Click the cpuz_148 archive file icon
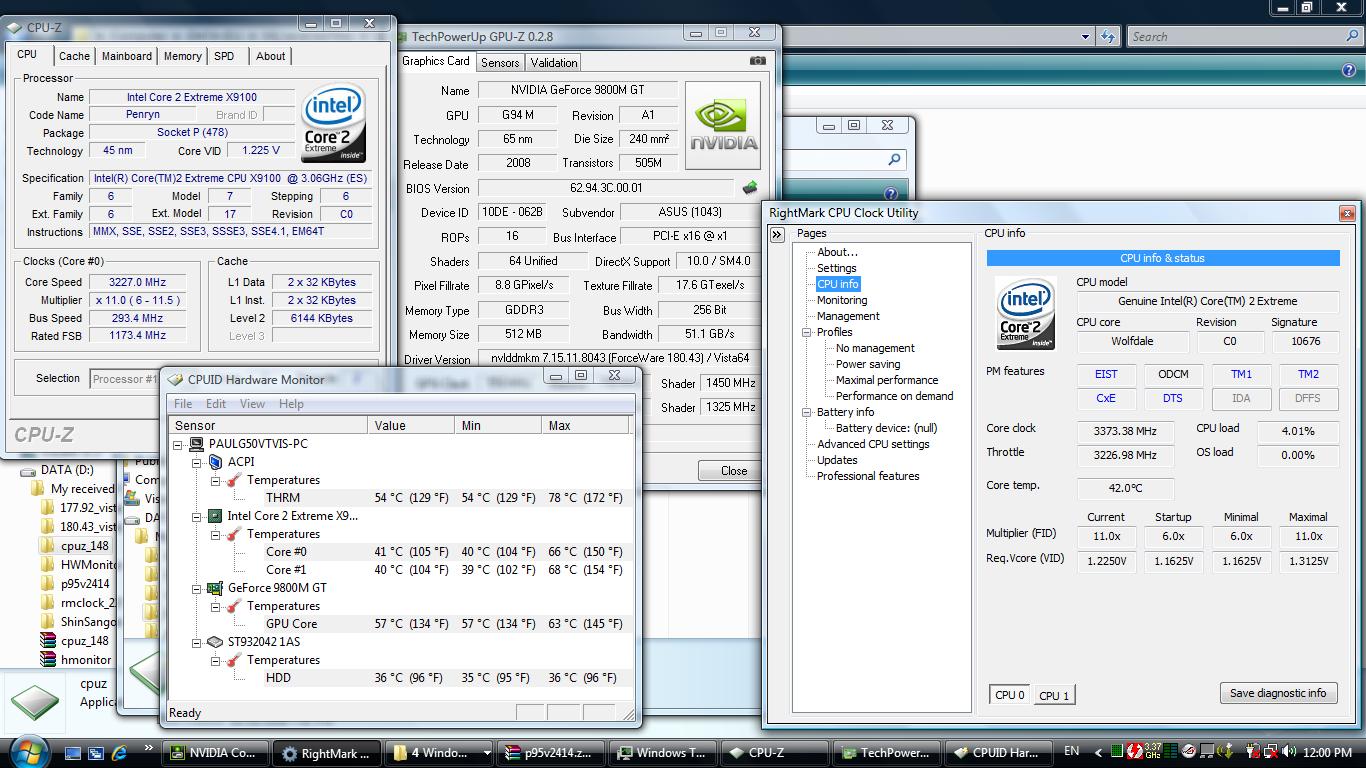The image size is (1366, 768). [x=48, y=641]
